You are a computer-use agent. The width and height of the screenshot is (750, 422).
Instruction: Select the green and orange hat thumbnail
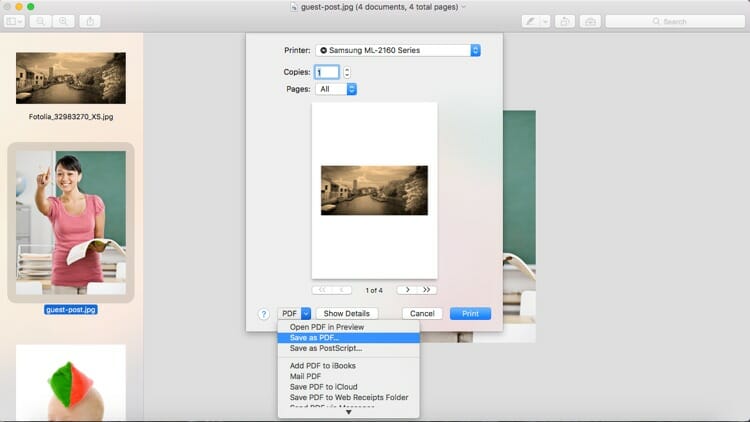coord(71,383)
